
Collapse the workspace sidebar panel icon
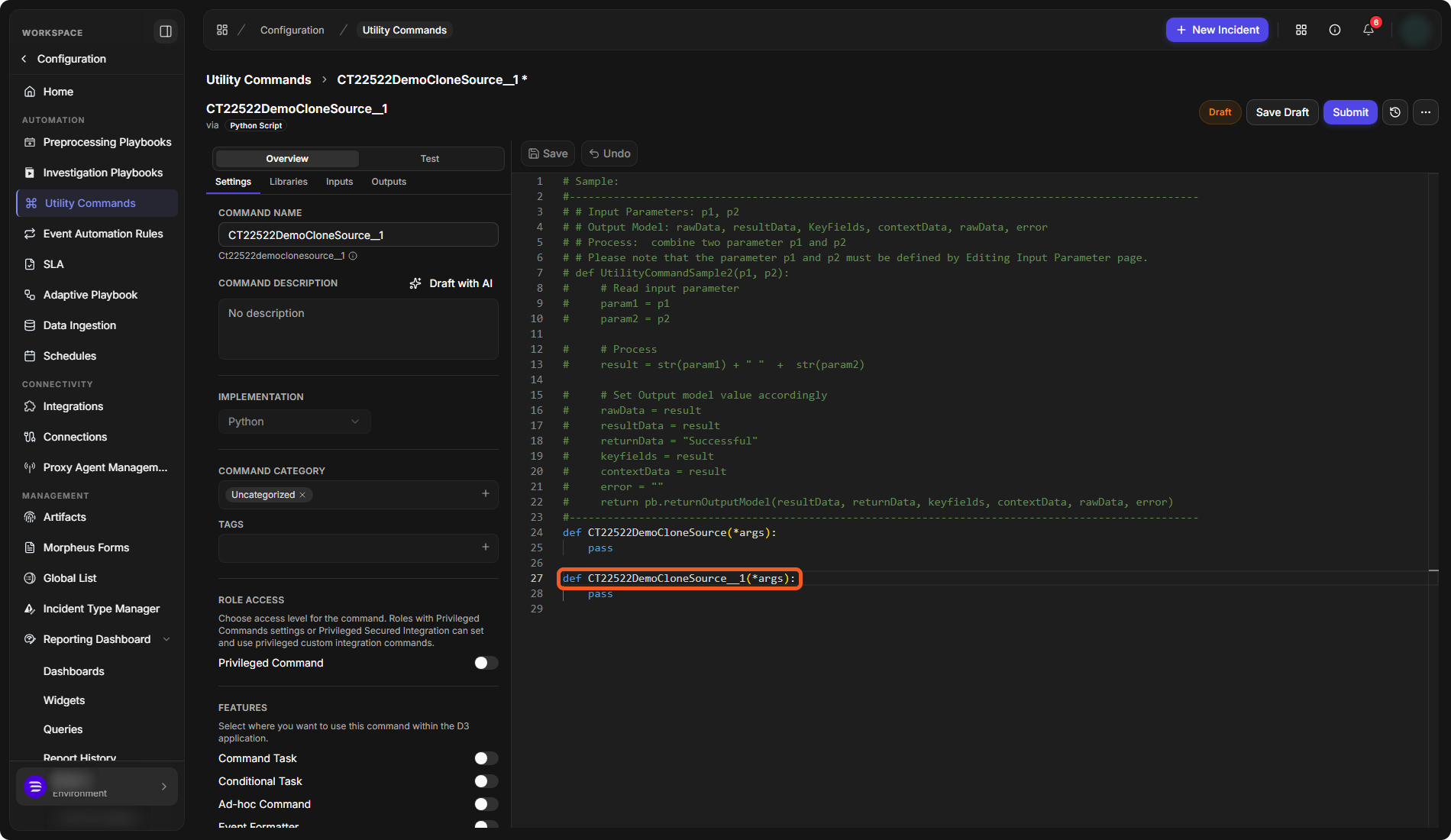point(165,31)
